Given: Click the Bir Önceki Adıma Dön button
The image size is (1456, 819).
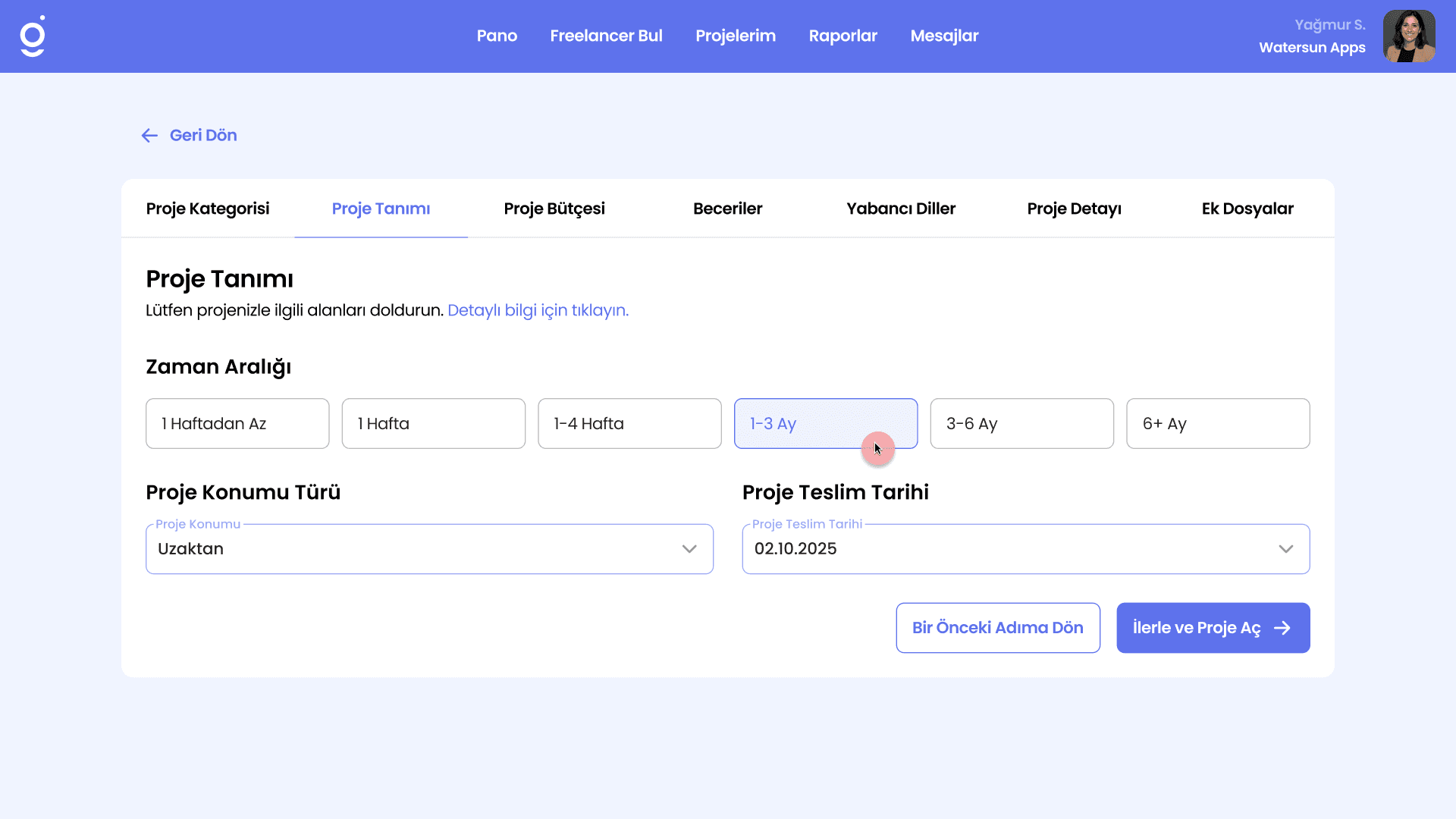Looking at the screenshot, I should (x=997, y=628).
